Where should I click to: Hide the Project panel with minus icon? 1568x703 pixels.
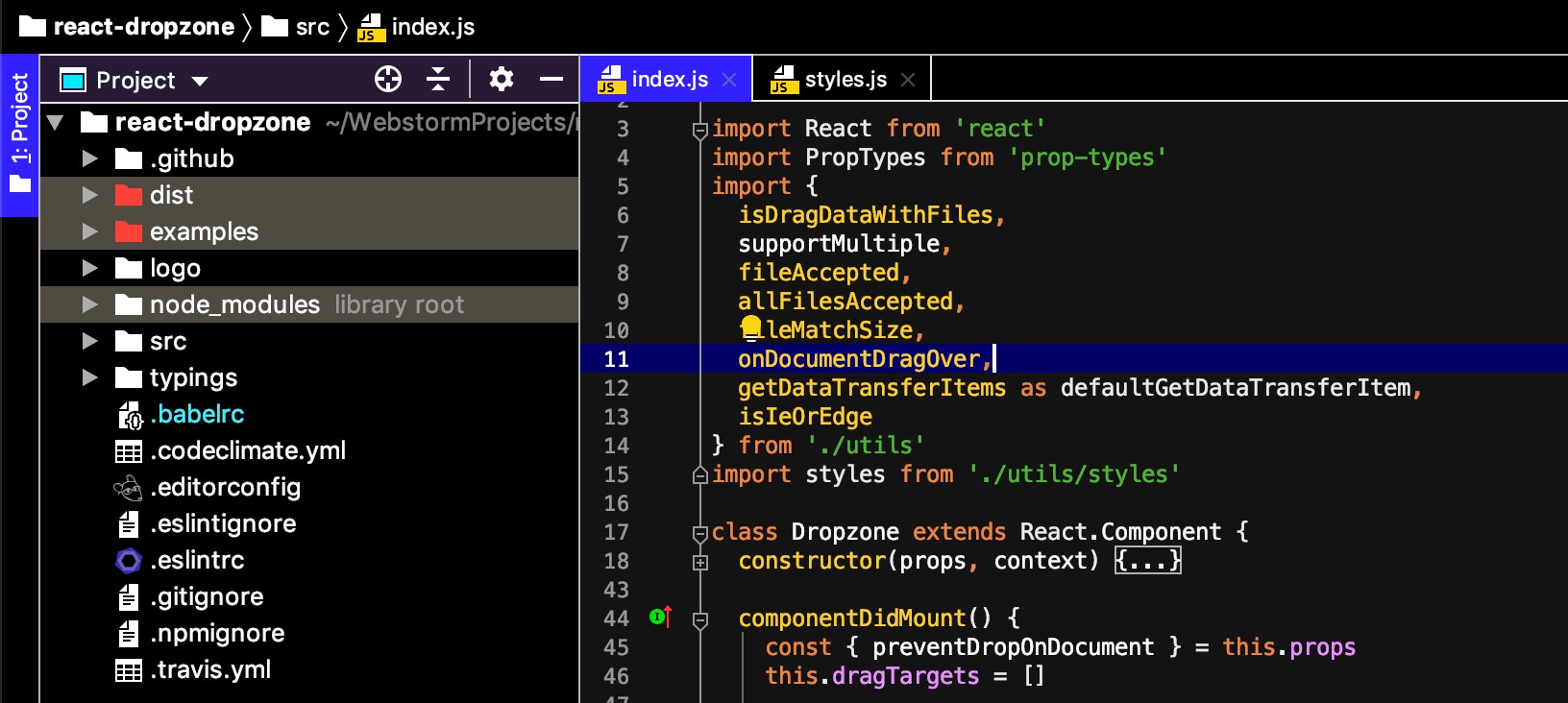pyautogui.click(x=551, y=79)
